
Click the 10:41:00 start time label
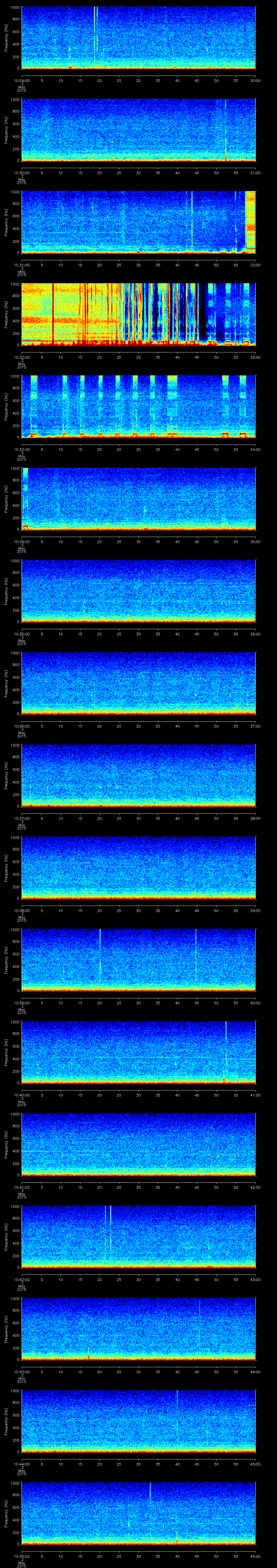pos(21,1187)
